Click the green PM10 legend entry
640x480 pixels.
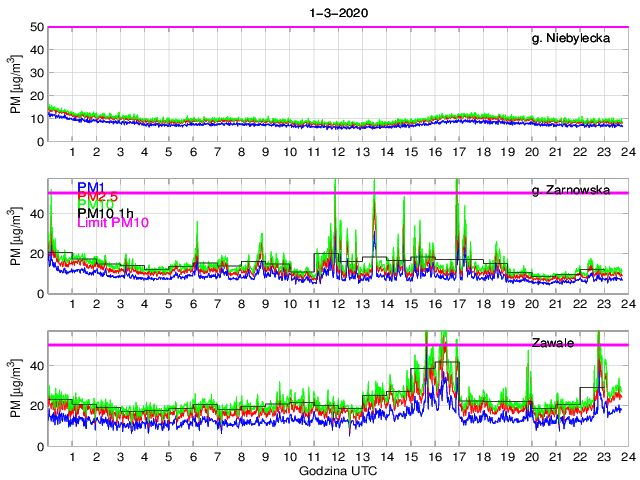point(97,211)
